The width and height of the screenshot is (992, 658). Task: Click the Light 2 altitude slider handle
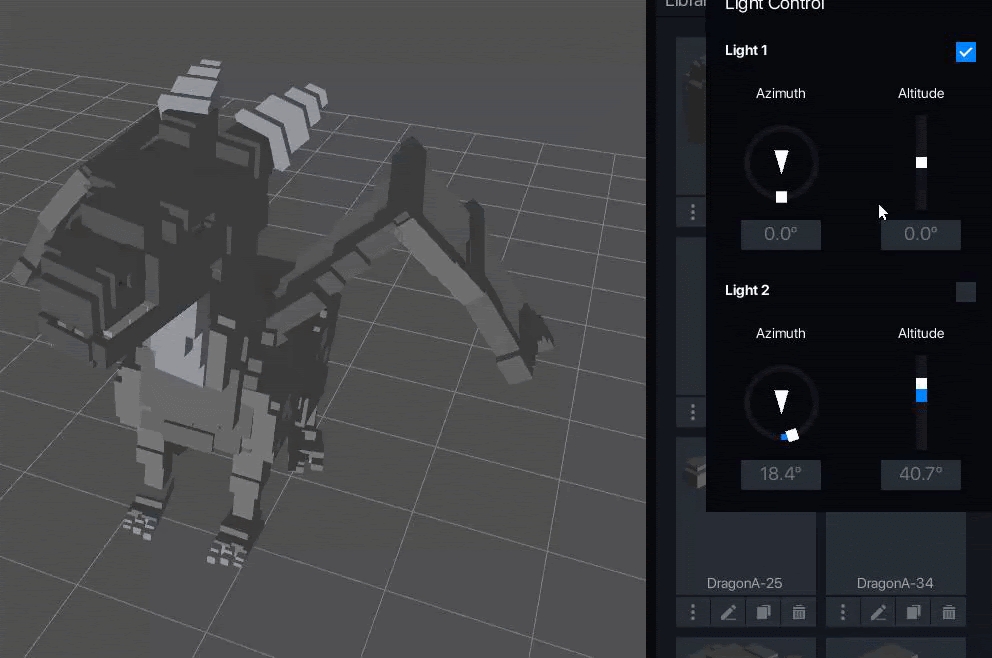click(x=921, y=384)
